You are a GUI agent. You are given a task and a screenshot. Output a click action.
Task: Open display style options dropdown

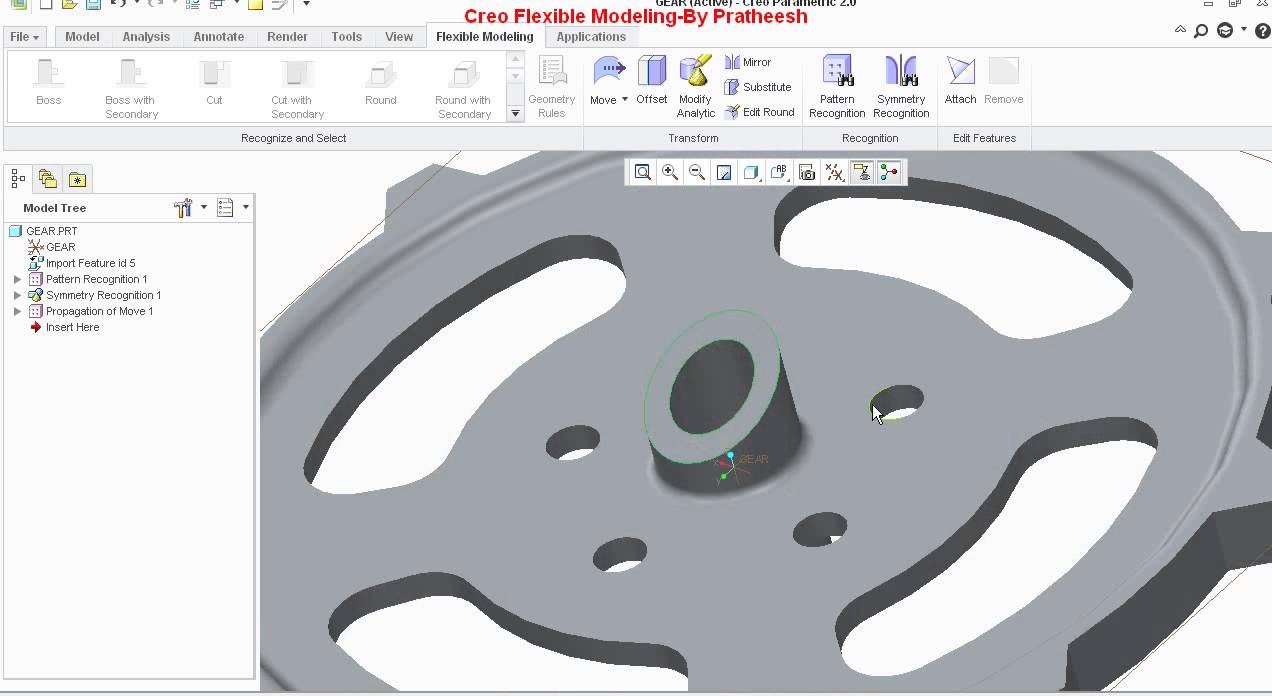tap(752, 173)
